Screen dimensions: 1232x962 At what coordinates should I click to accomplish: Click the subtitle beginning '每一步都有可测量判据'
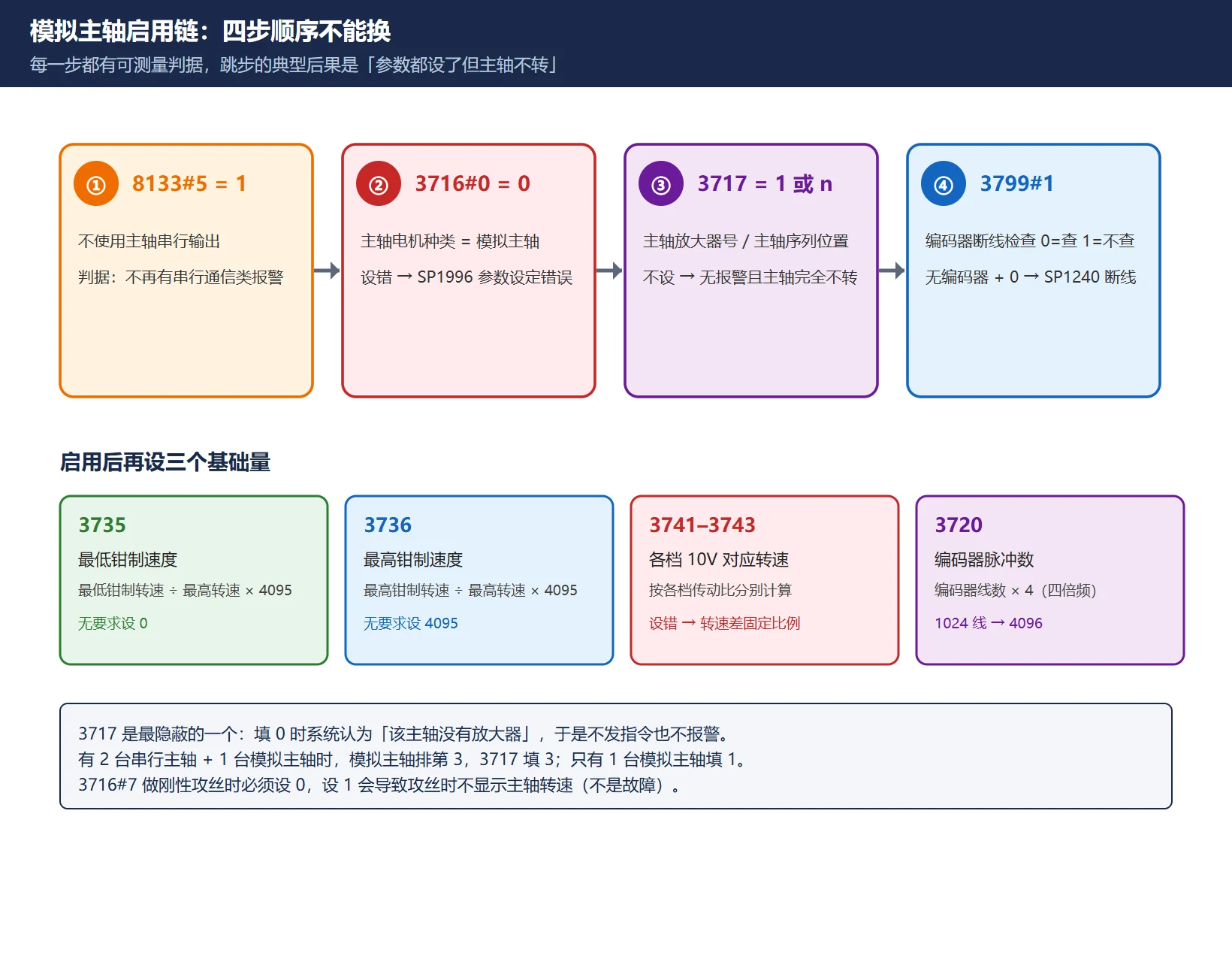294,65
